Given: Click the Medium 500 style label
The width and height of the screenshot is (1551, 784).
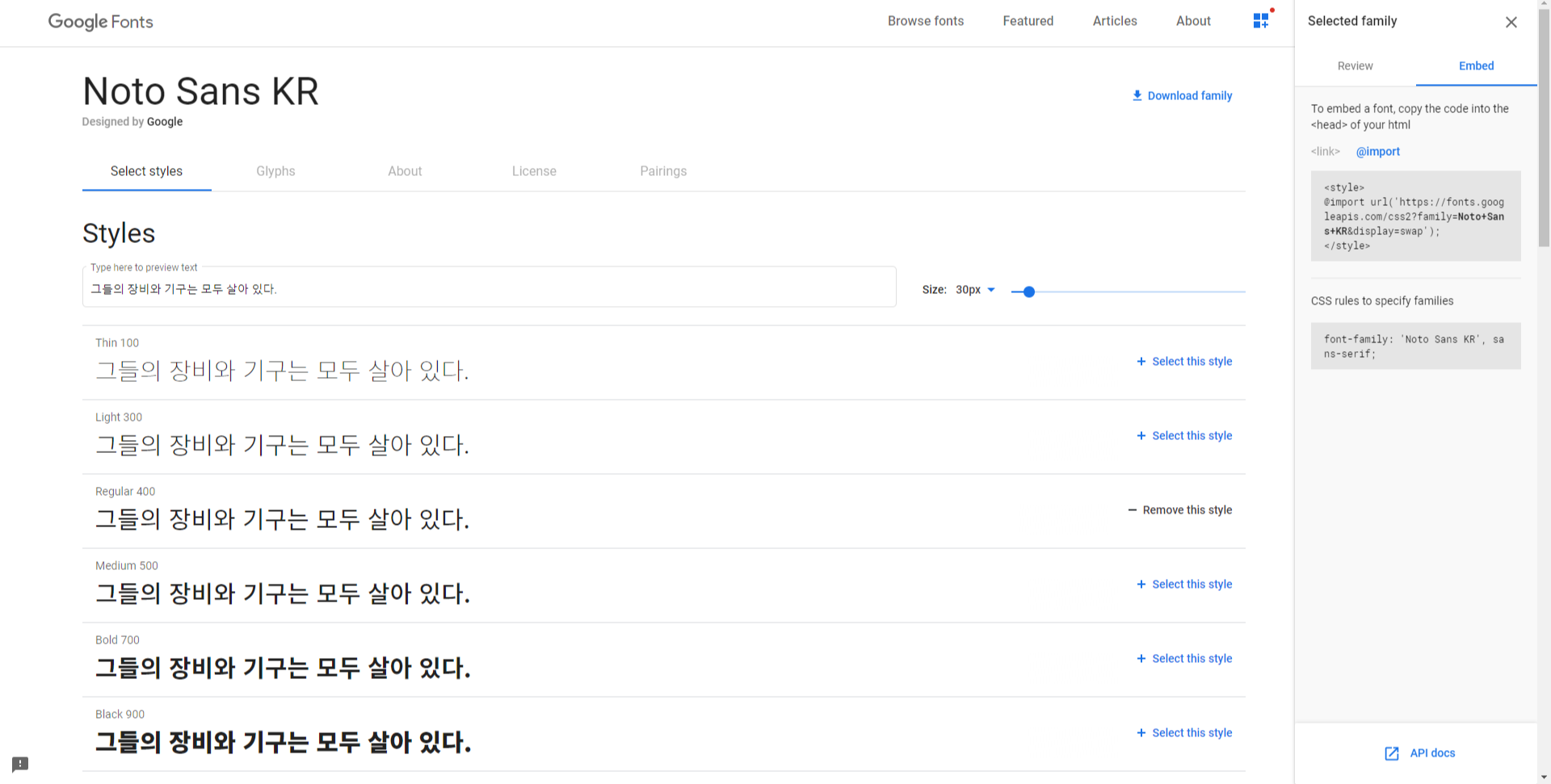Looking at the screenshot, I should tap(127, 566).
